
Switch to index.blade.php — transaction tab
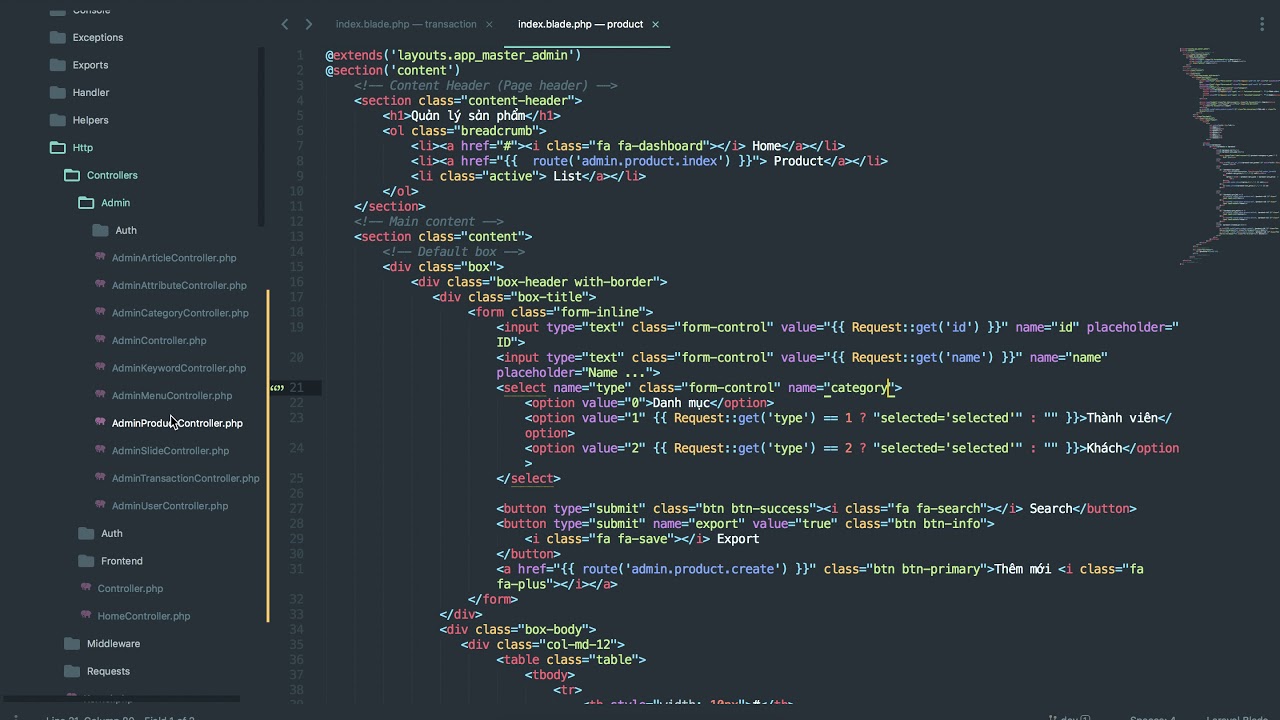point(406,24)
